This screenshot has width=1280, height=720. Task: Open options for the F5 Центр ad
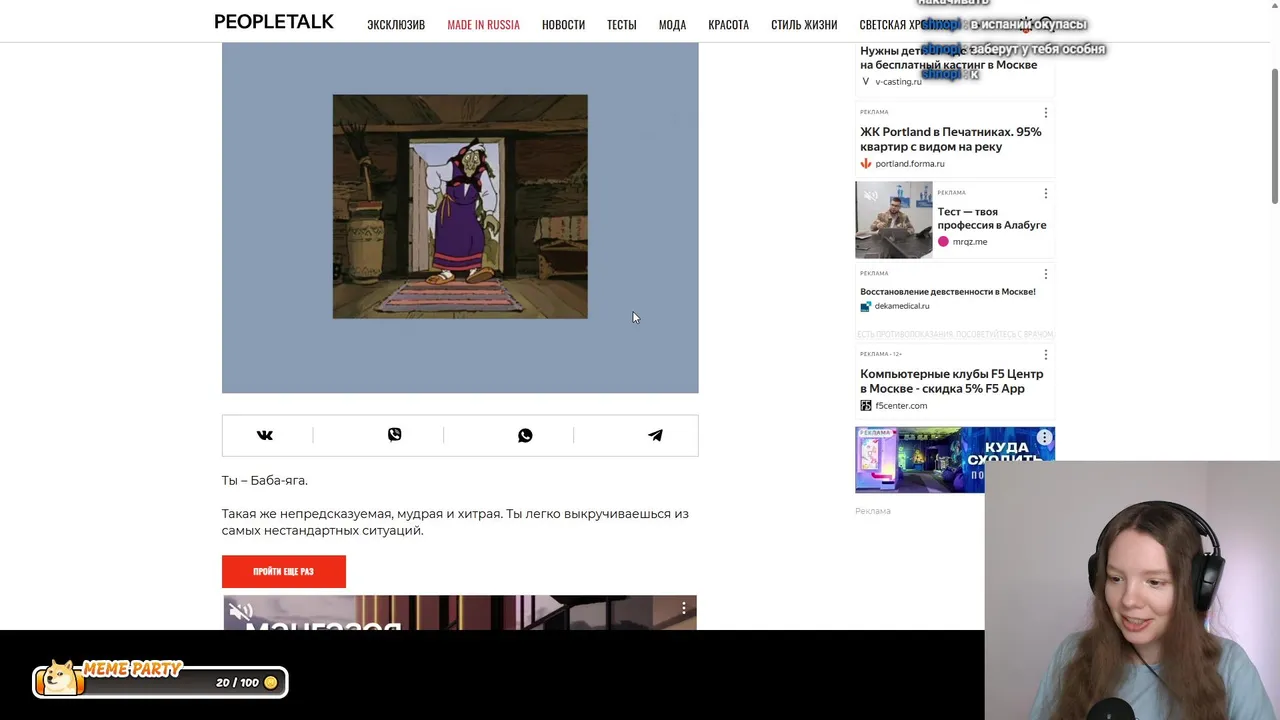click(x=1046, y=355)
